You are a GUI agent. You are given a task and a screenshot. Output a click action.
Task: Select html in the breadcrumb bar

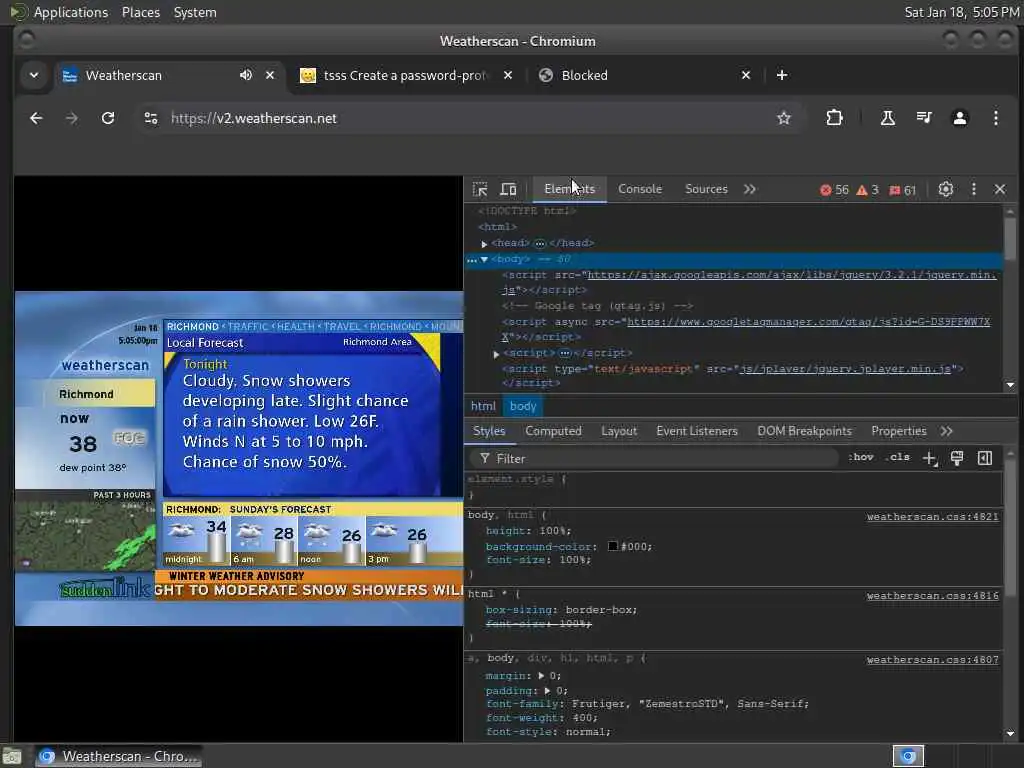point(483,406)
